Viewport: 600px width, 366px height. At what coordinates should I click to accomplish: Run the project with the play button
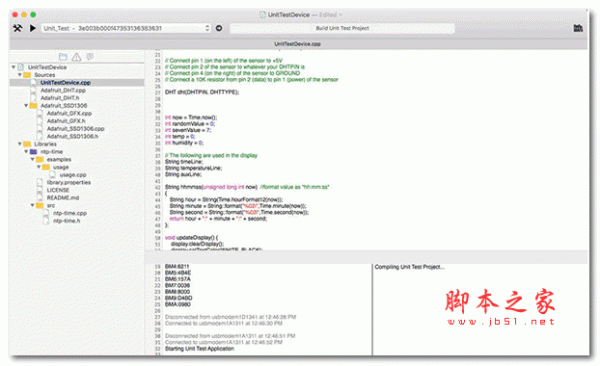tap(33, 28)
